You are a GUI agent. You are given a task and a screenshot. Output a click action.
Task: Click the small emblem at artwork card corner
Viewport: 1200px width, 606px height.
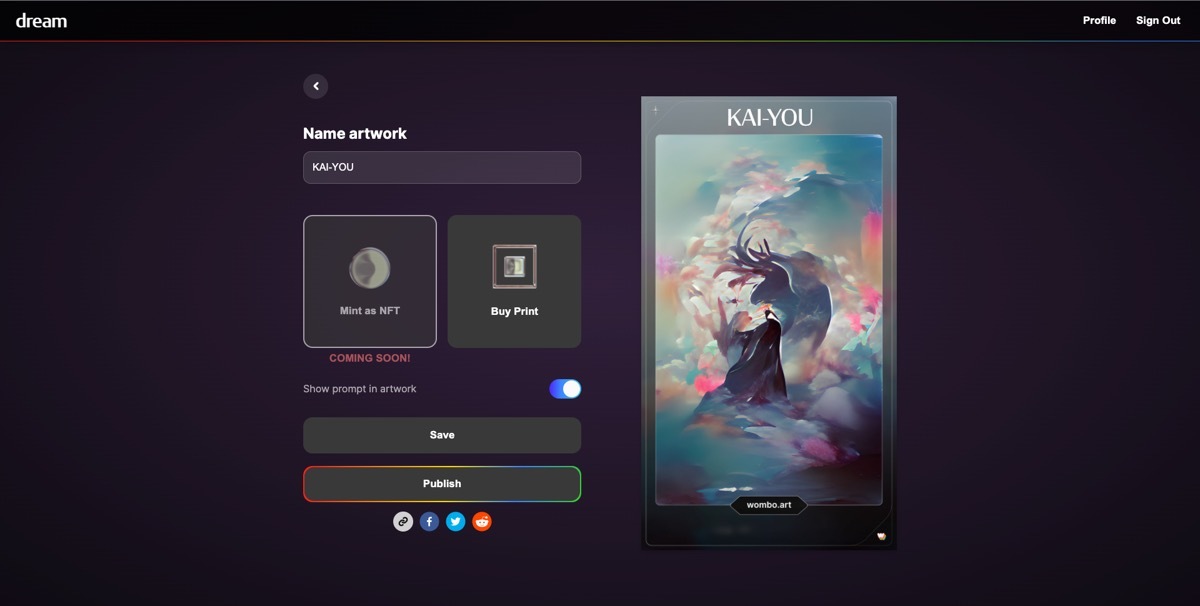click(881, 536)
